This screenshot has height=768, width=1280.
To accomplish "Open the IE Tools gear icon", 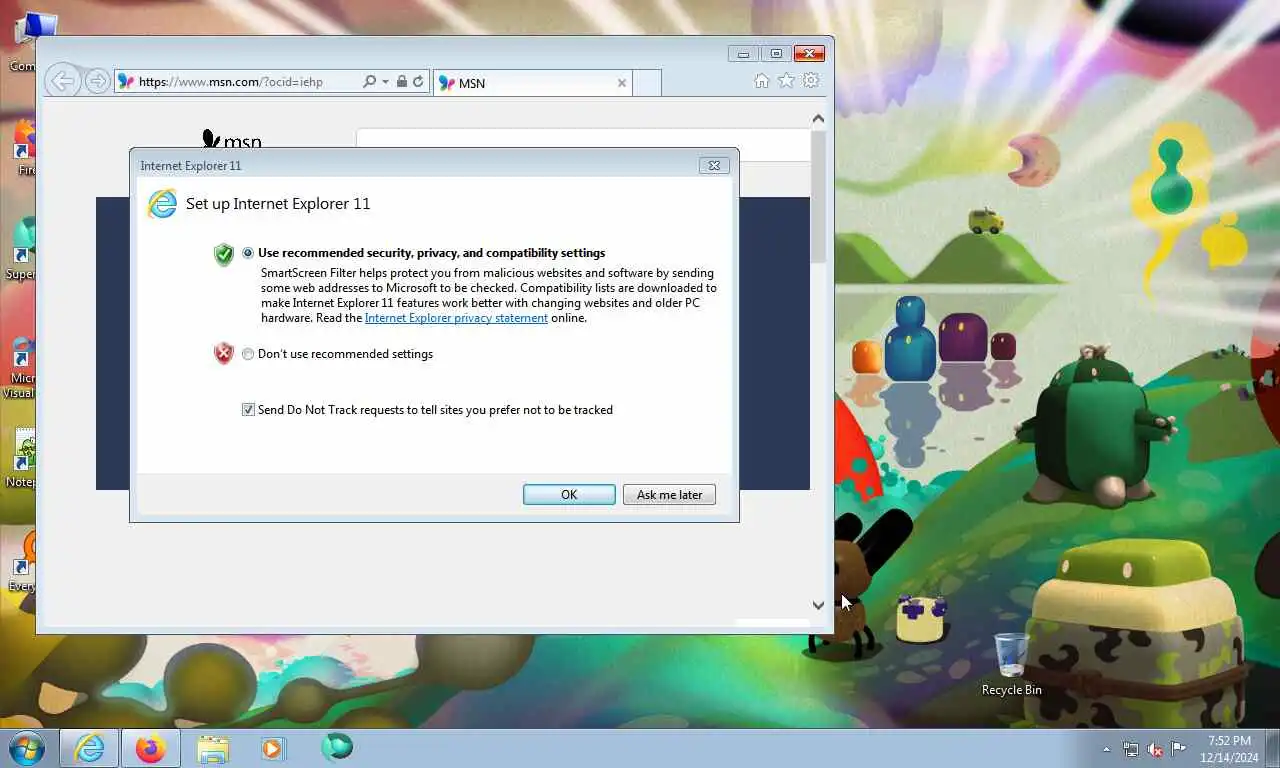I will click(811, 81).
